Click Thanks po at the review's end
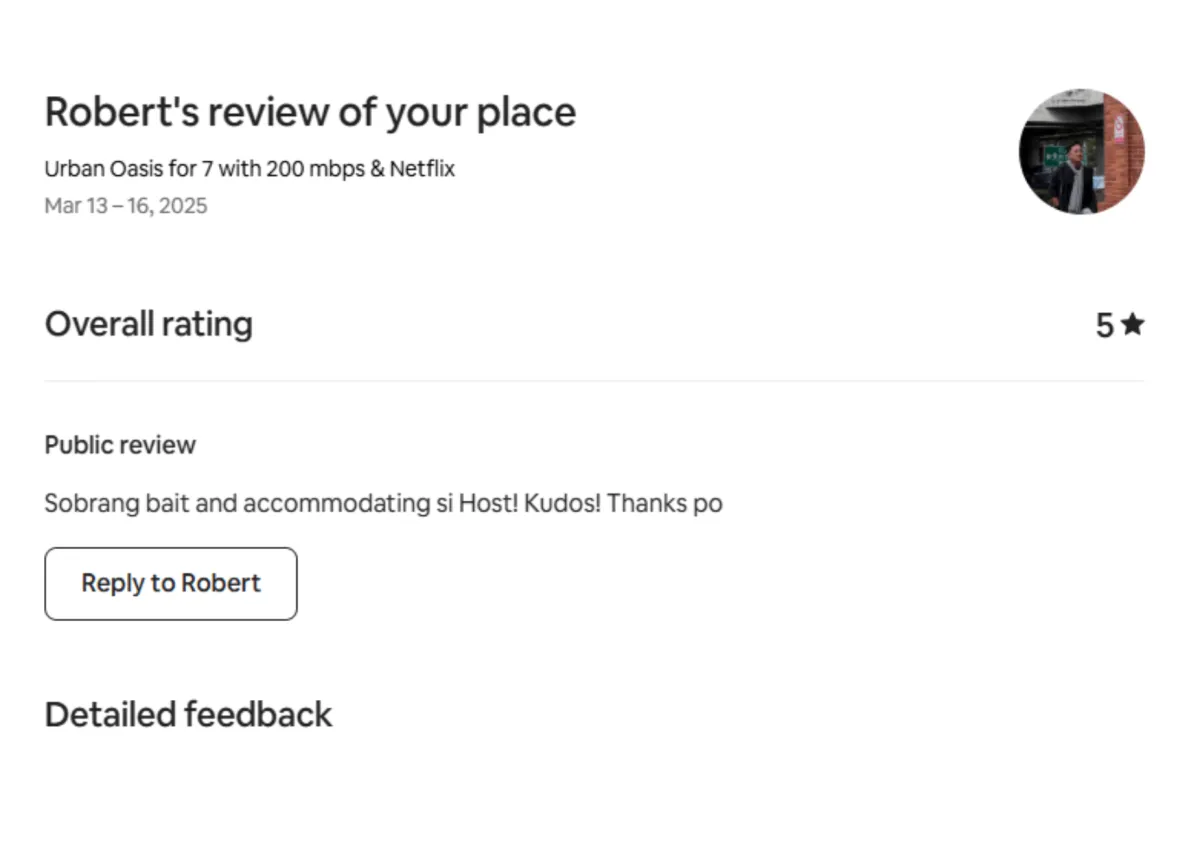This screenshot has height=851, width=1200. tap(664, 503)
